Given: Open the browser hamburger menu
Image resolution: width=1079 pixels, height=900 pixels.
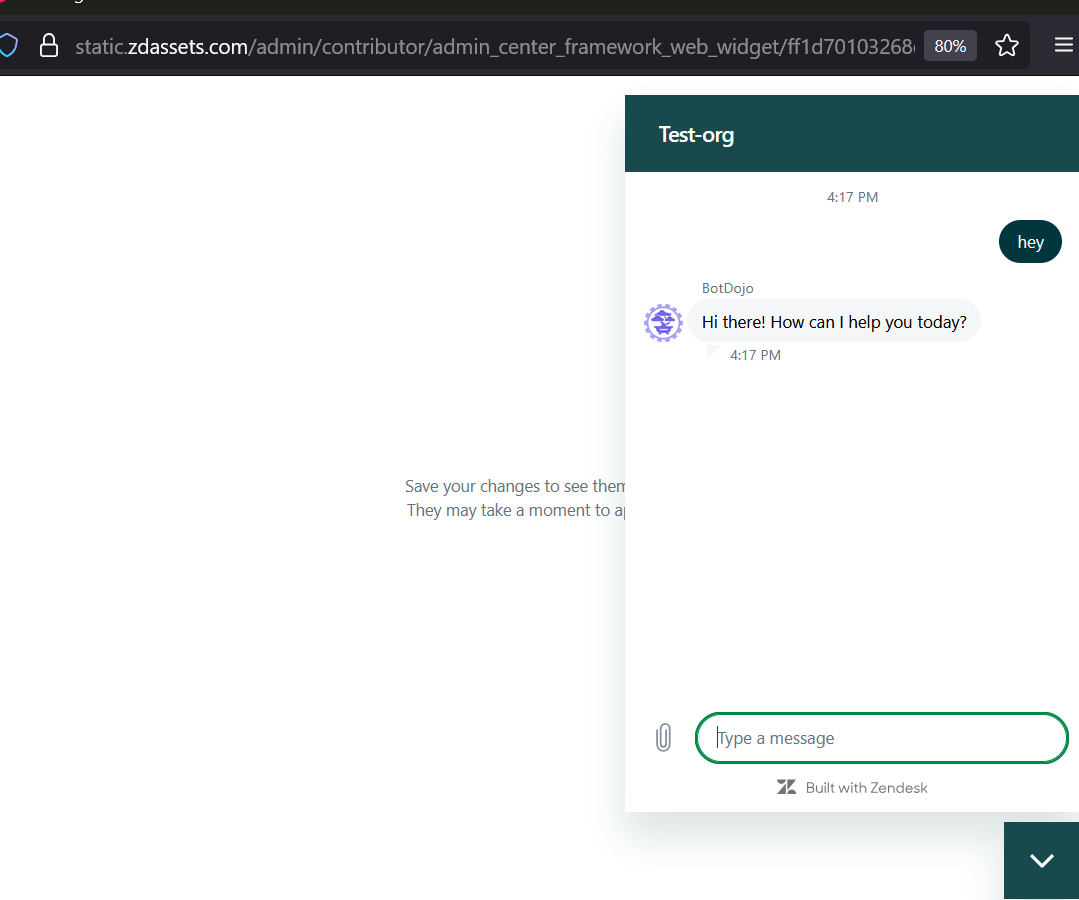Looking at the screenshot, I should tap(1063, 45).
